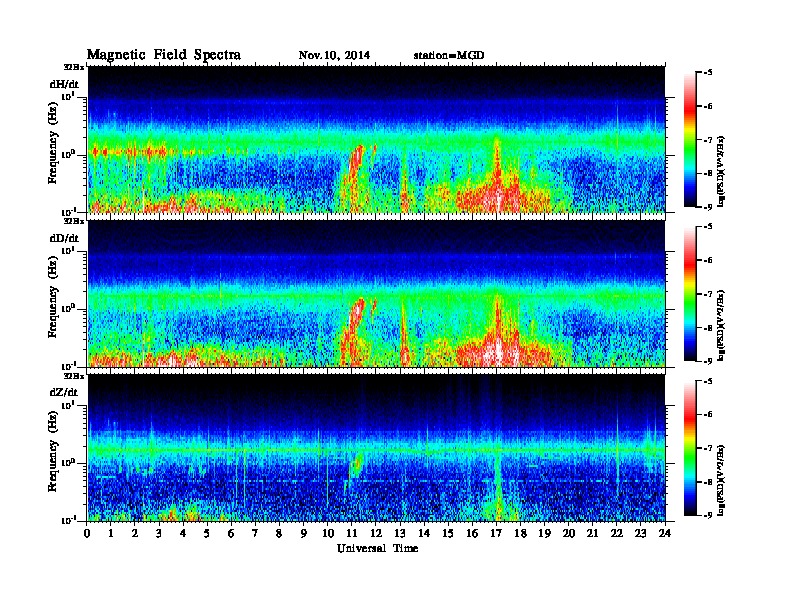Click the color bar beside the dD/dt panel
Screen dimensions: 792x612
(690, 294)
